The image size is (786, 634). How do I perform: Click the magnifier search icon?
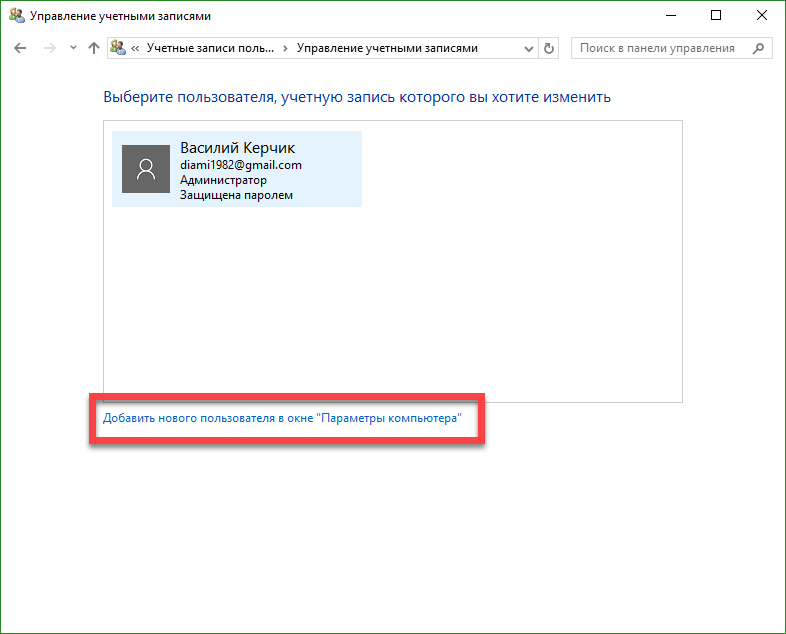[x=759, y=48]
